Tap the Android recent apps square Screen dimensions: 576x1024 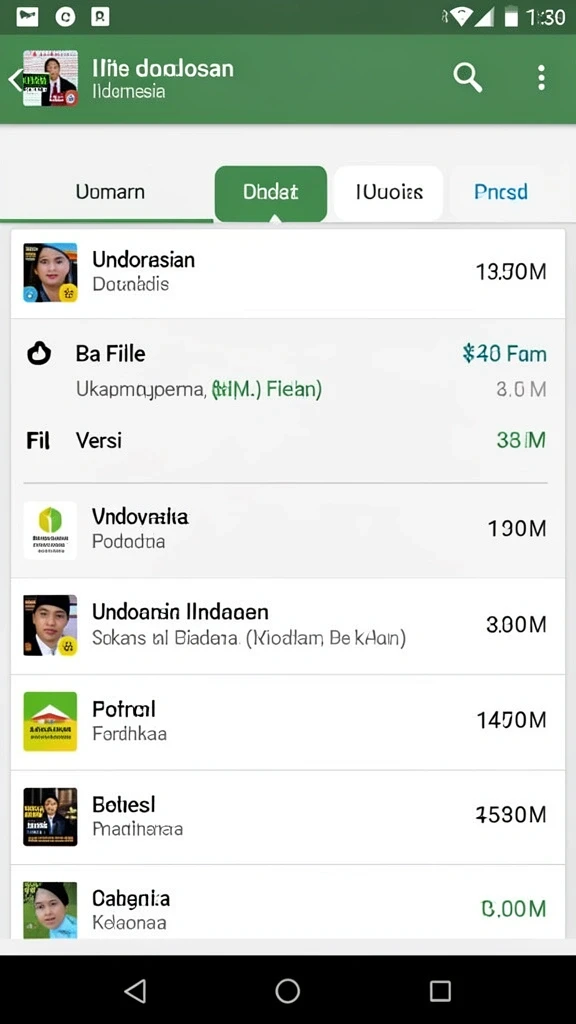coord(440,991)
